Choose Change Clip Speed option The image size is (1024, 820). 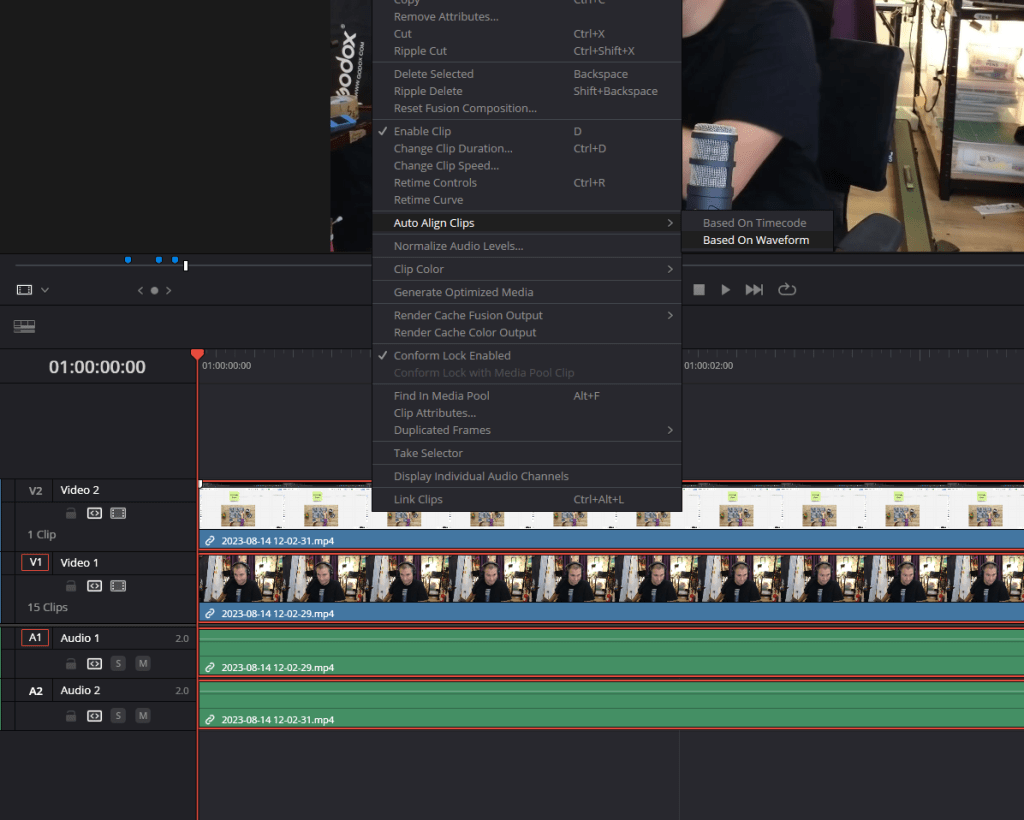[527, 166]
